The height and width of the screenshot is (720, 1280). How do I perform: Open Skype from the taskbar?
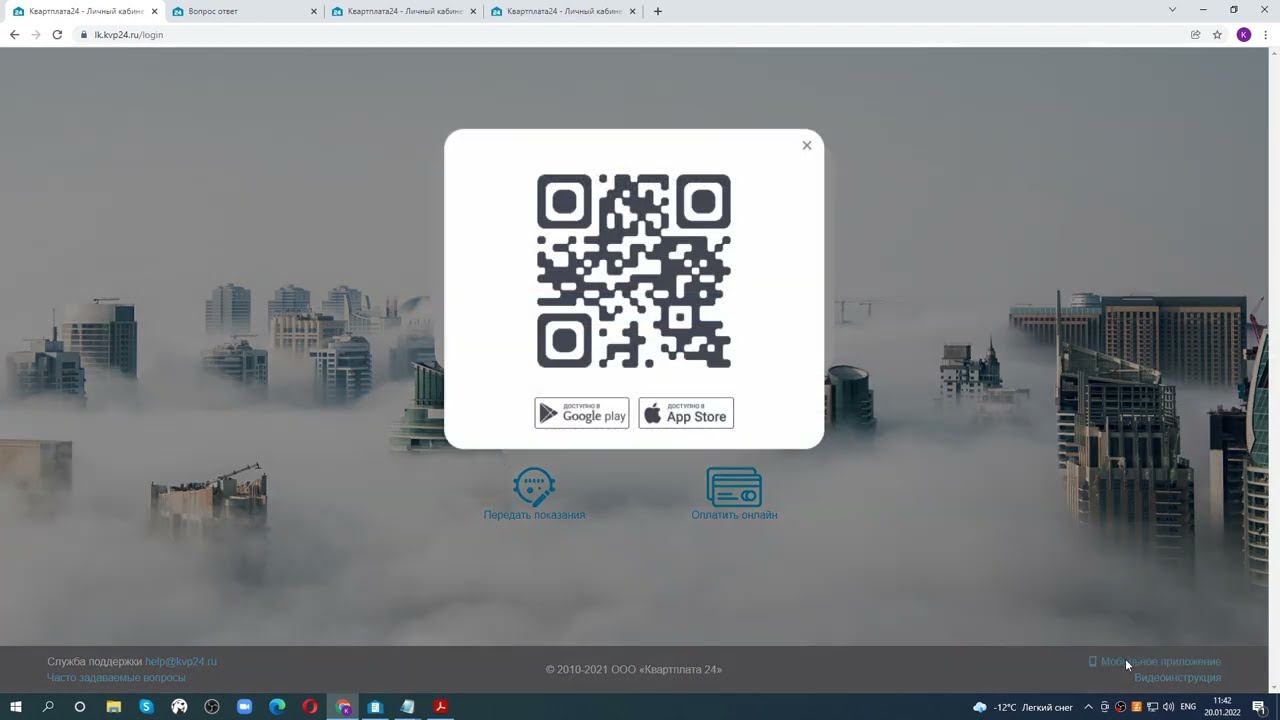(x=146, y=707)
